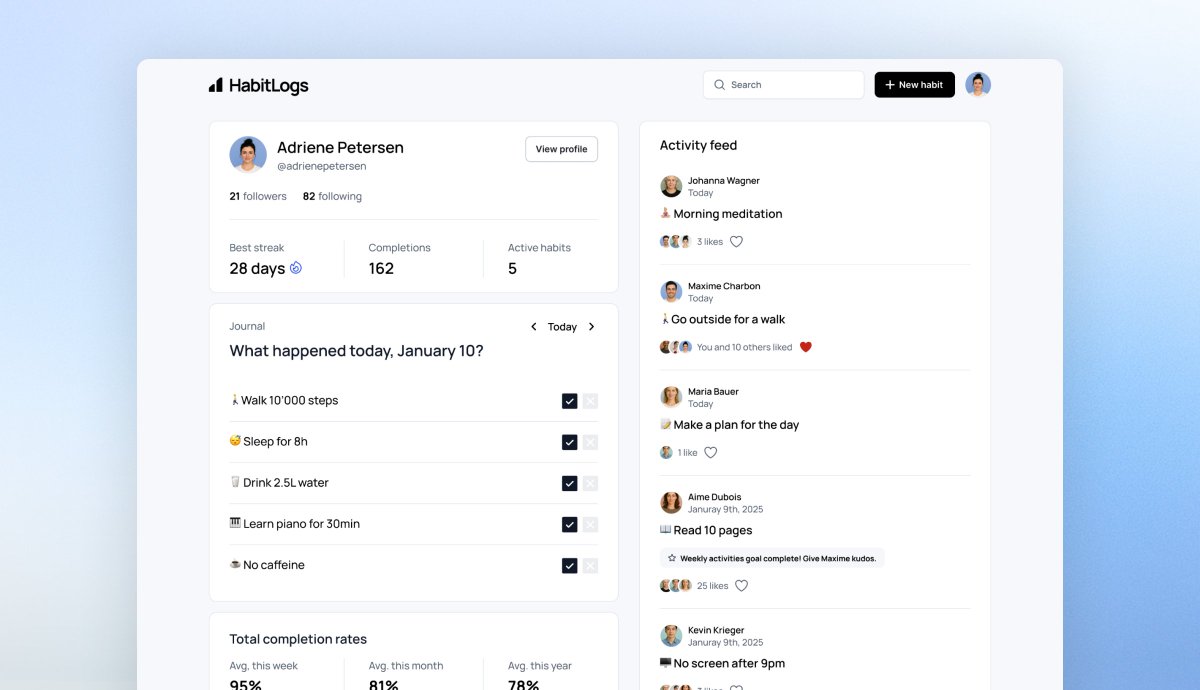Screen dimensions: 1200x690
Task: Open Kevin Krieger's avatar
Action: pyautogui.click(x=671, y=636)
